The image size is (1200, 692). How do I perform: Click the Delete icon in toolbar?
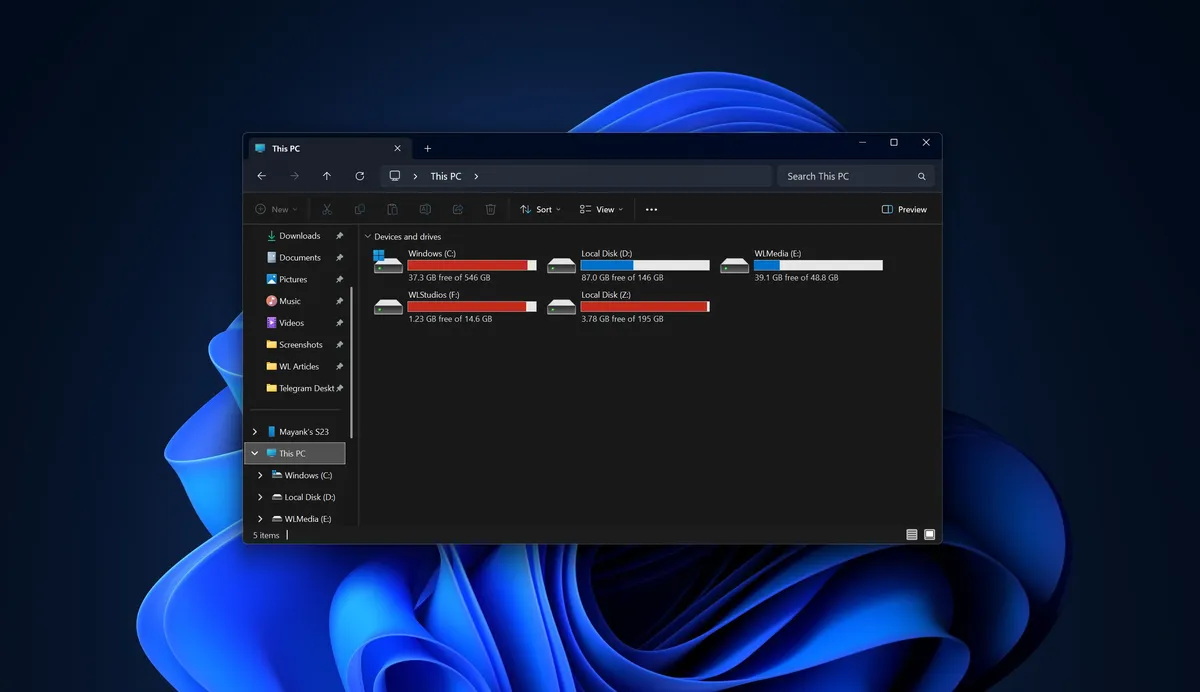(489, 209)
